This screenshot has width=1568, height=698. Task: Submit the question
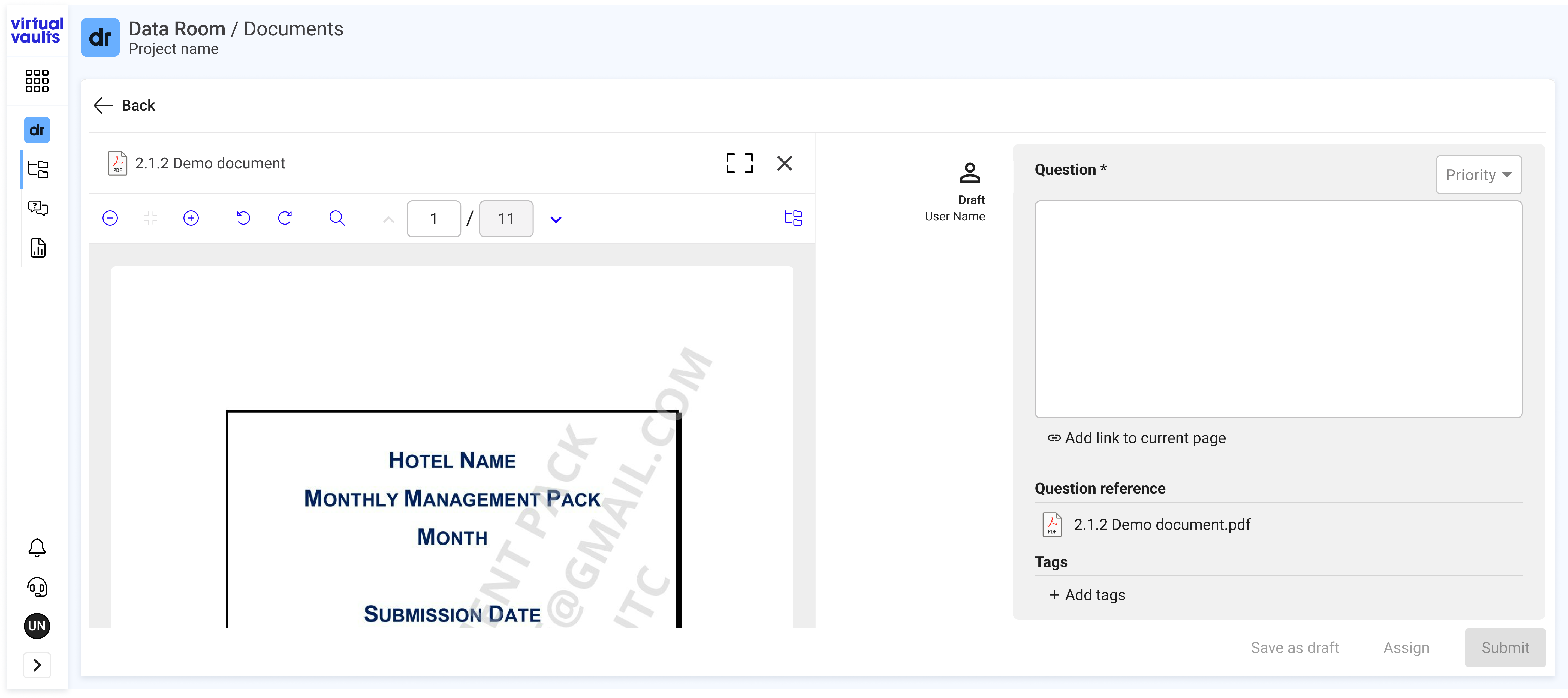click(x=1505, y=648)
